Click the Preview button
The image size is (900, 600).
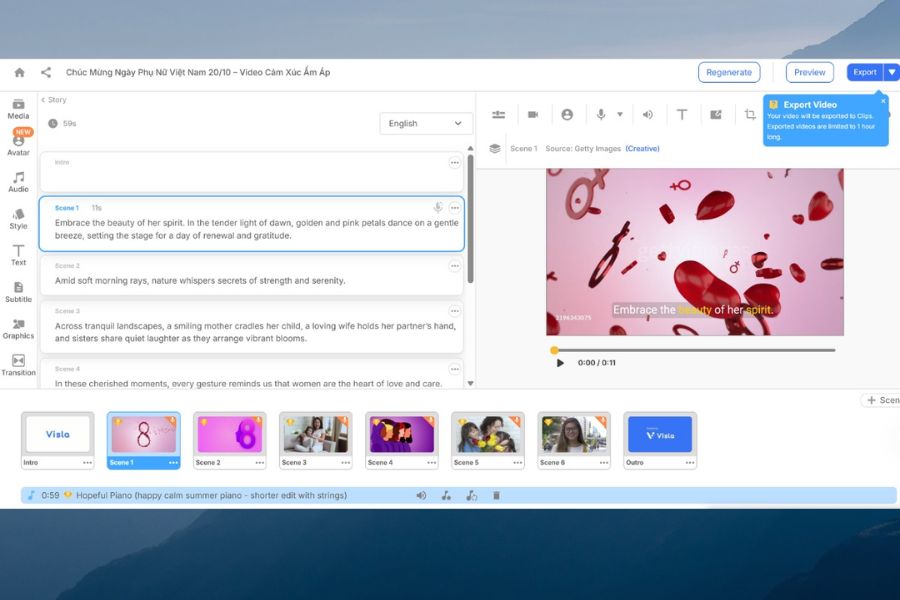(809, 72)
